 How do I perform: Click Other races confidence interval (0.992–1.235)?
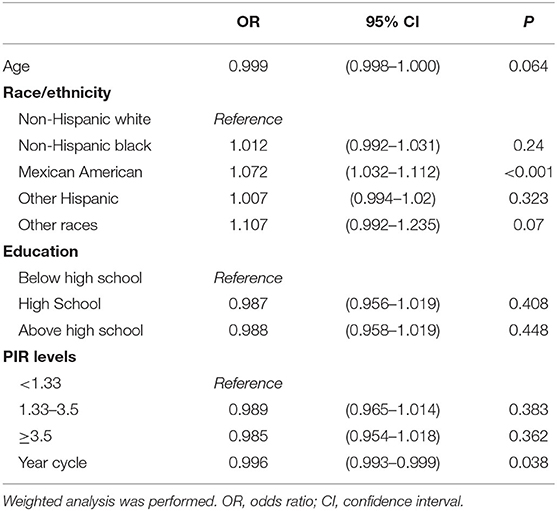(393, 225)
